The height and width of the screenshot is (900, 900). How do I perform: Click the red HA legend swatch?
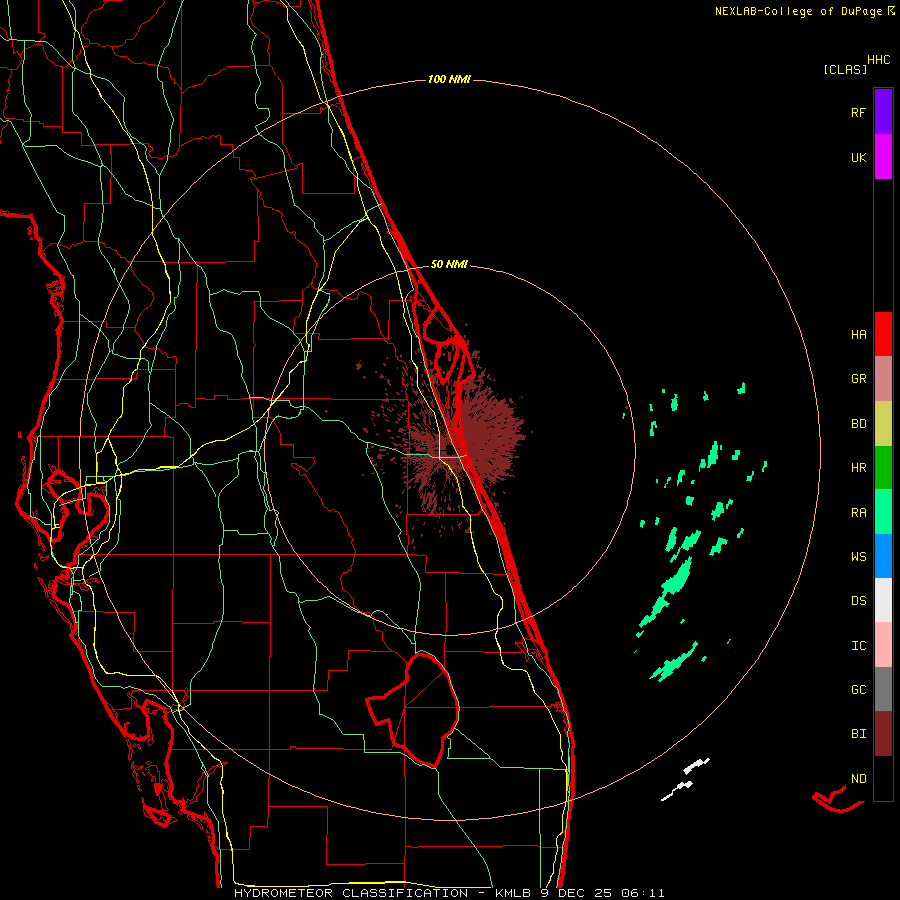883,334
